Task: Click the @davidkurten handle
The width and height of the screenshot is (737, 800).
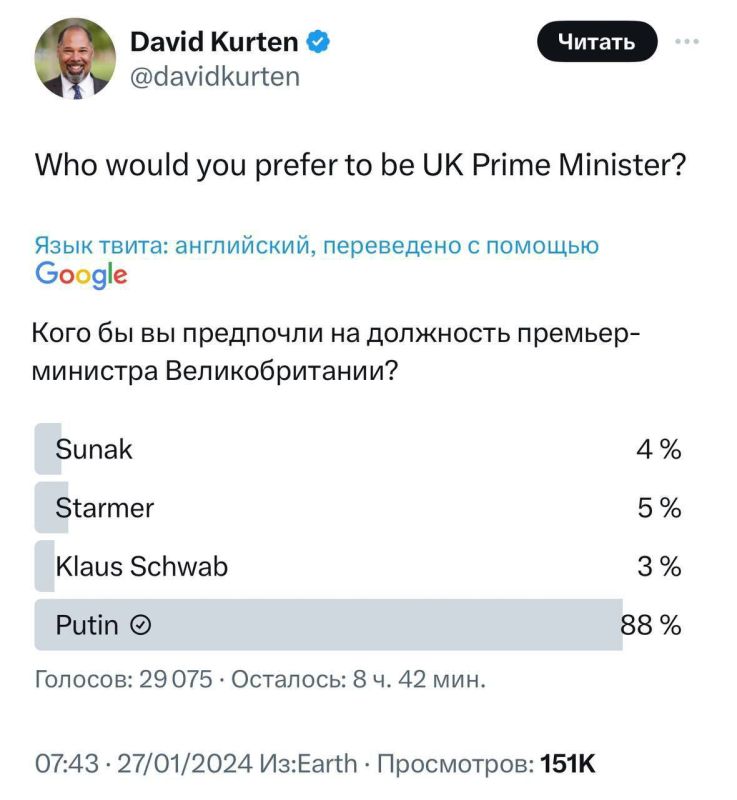Action: point(215,76)
